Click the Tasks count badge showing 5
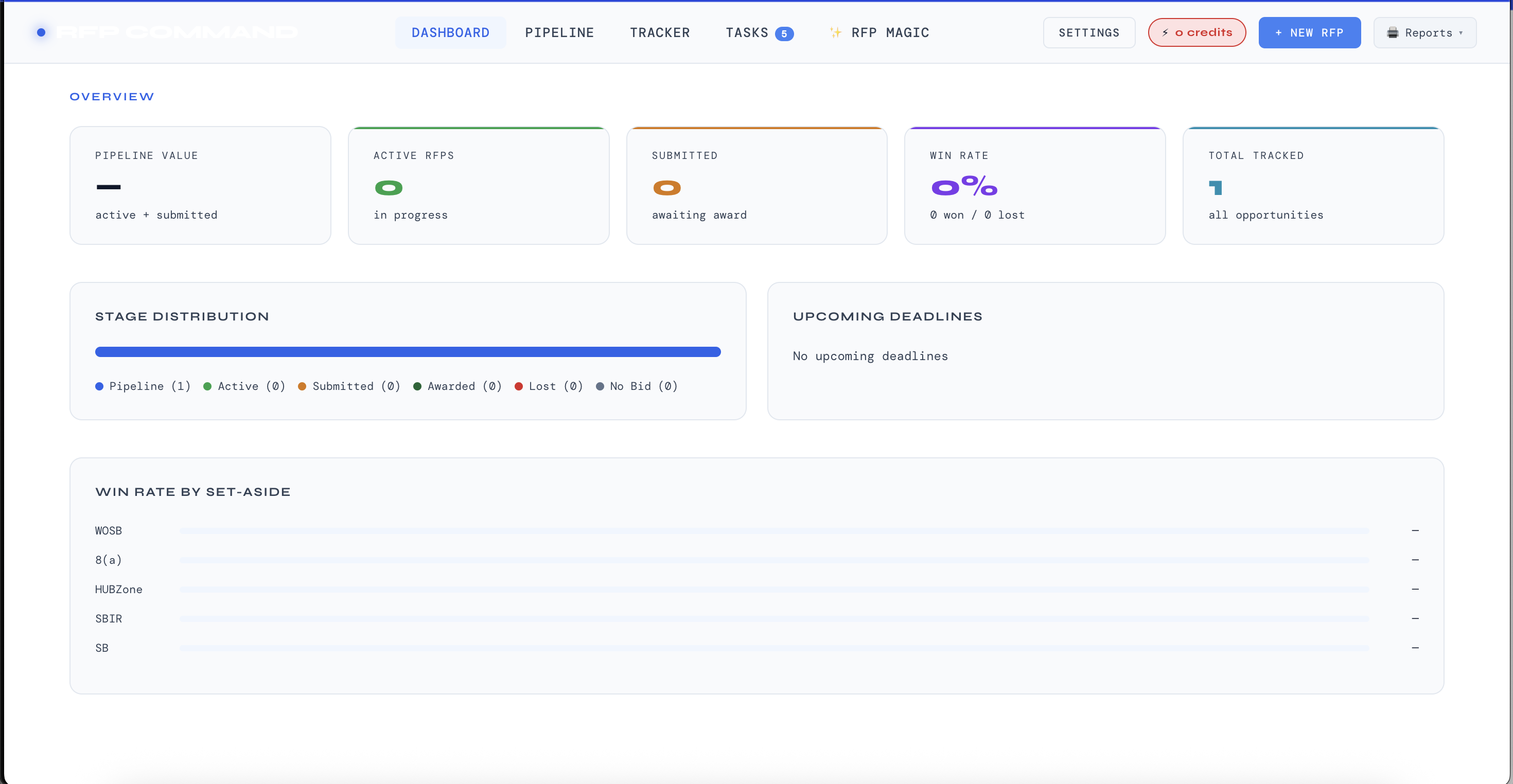1513x784 pixels. 784,33
